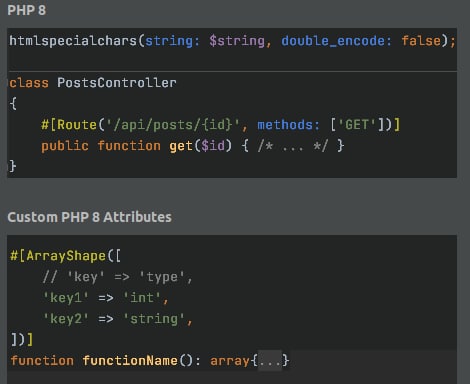Click the '$id' parameter in get method
This screenshot has width=470, height=384.
[x=213, y=146]
